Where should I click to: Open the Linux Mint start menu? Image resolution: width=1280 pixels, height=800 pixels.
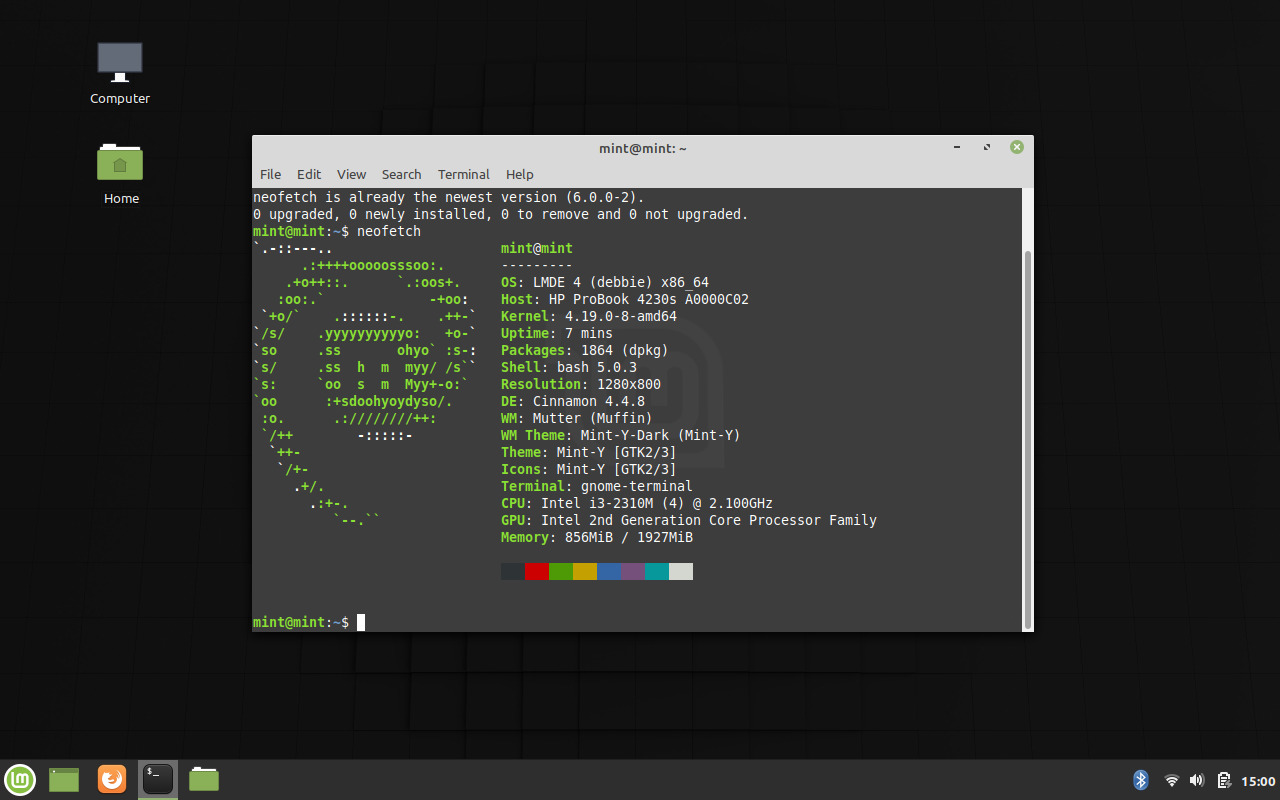click(x=20, y=779)
